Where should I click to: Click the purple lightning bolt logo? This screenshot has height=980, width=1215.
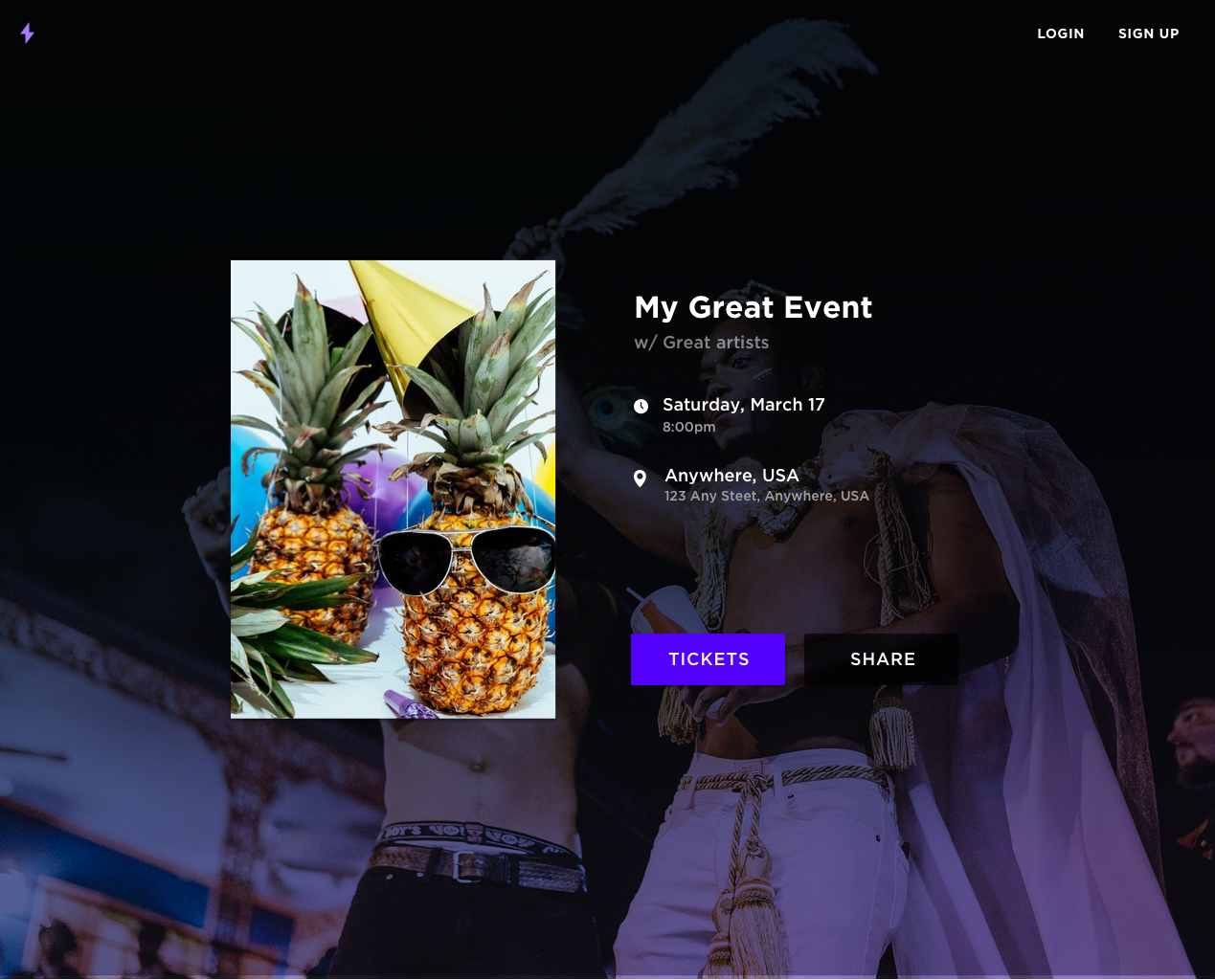click(28, 33)
